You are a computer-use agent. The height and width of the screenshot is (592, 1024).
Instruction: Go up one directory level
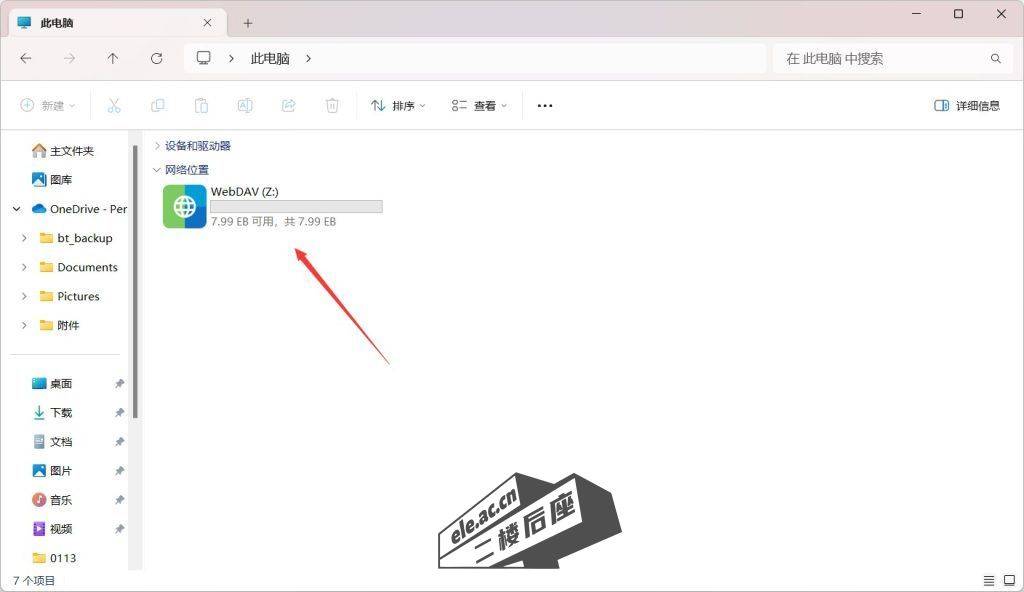pos(113,59)
